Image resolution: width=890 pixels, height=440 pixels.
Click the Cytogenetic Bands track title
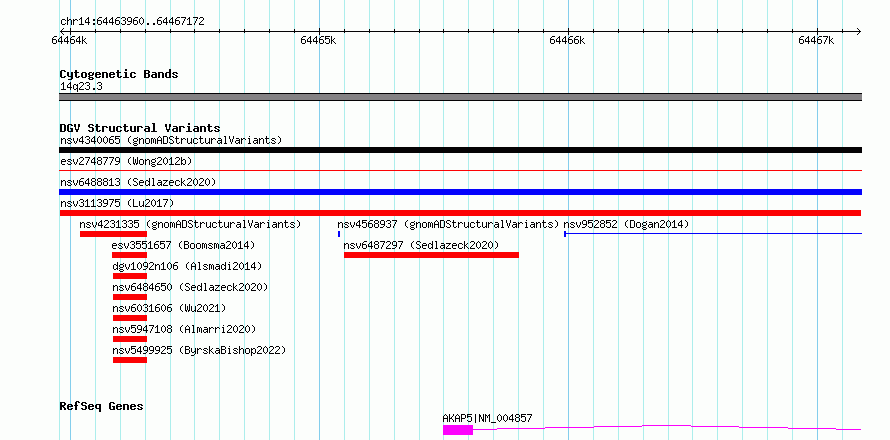(x=119, y=74)
